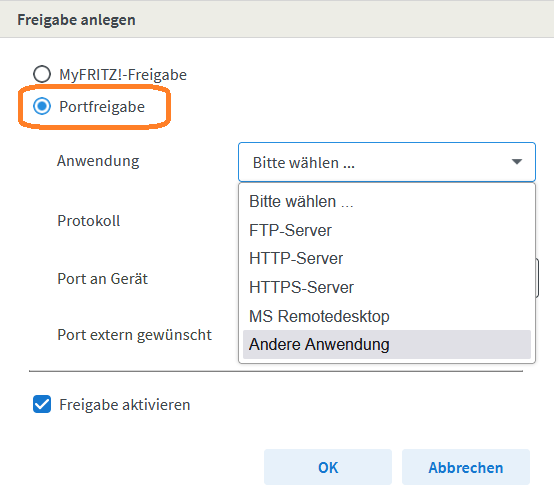Click the Port an Gerät label
554x501 pixels.
pos(102,279)
